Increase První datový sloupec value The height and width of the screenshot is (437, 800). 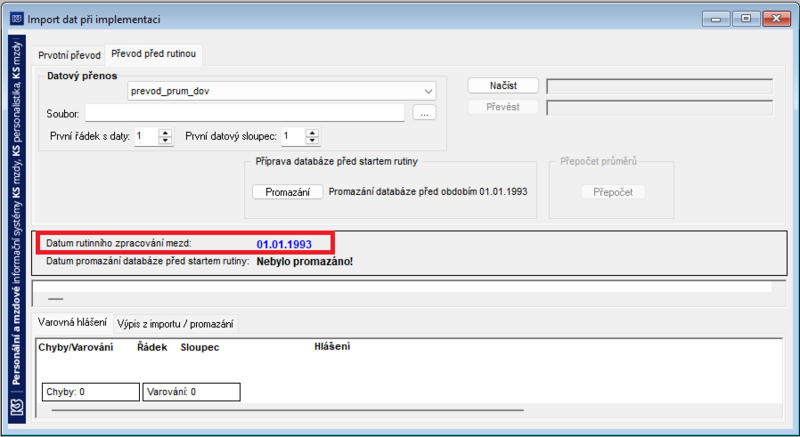tap(312, 133)
